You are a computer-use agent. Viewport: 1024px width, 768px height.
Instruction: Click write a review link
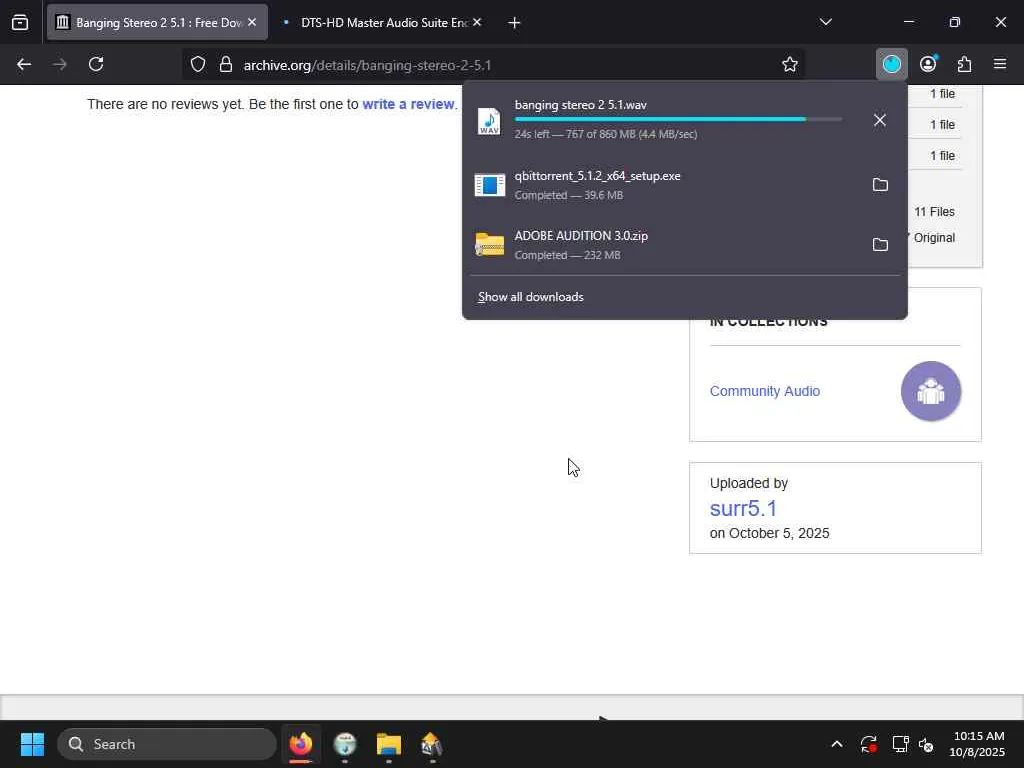(x=408, y=104)
